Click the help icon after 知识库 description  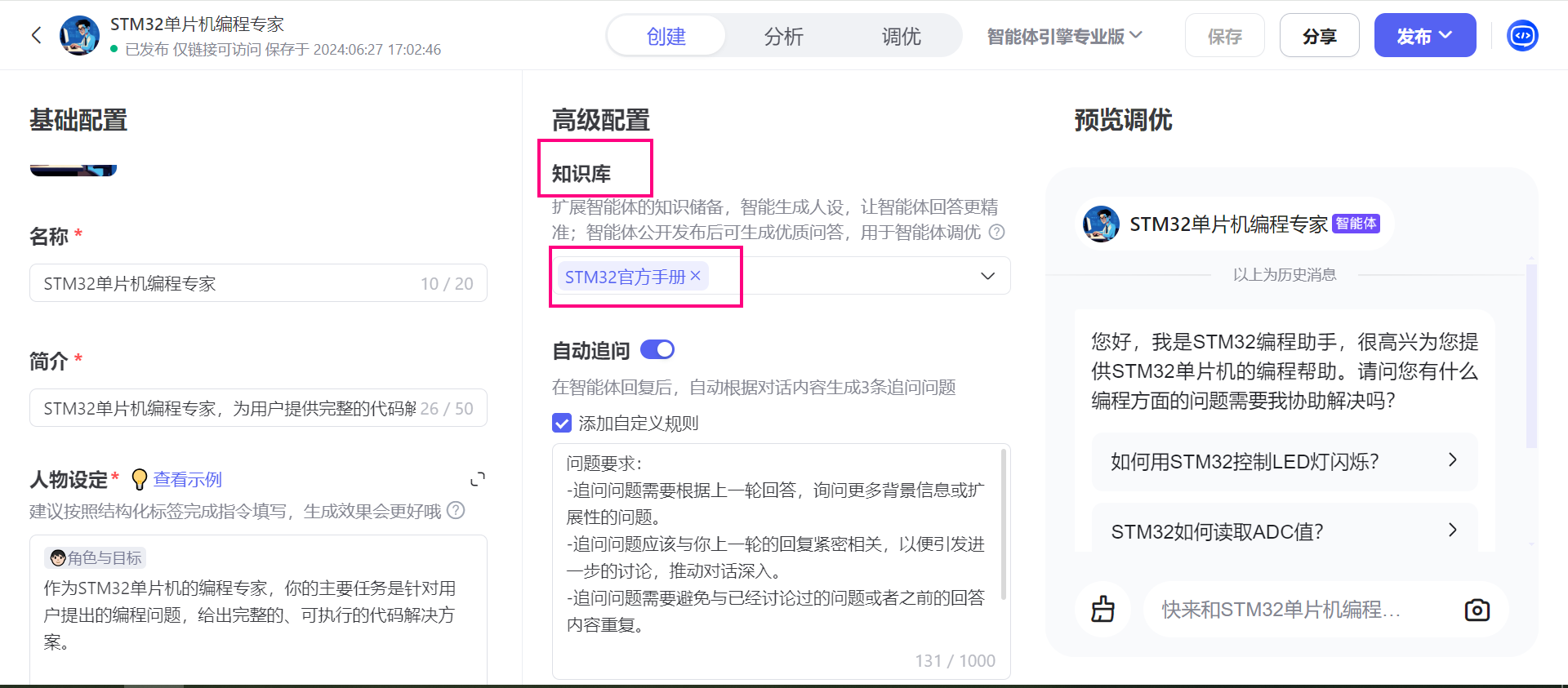[996, 232]
